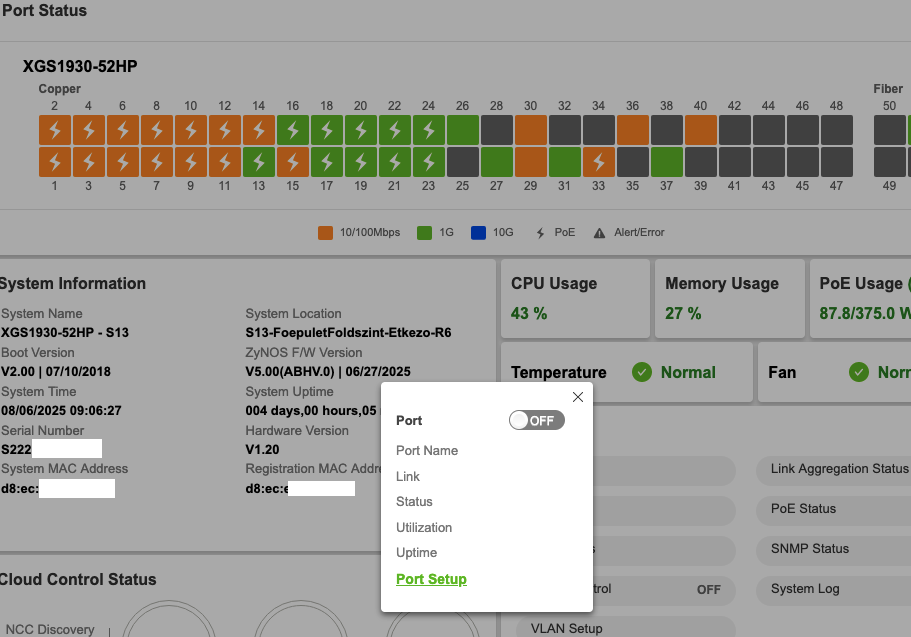Click green PoE port 16
This screenshot has height=637, width=911.
pos(293,130)
